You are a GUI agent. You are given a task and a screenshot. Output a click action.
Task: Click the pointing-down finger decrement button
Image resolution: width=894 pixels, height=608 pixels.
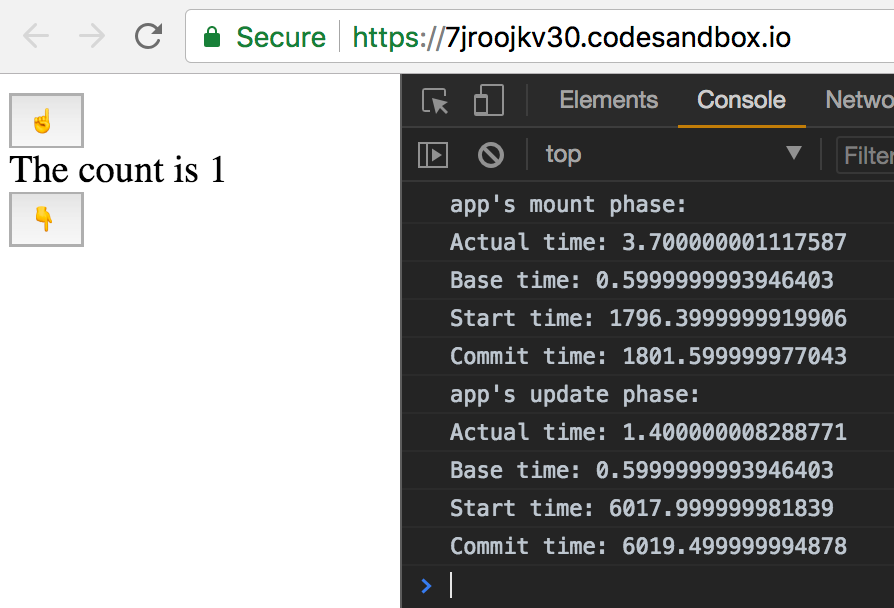coord(46,219)
